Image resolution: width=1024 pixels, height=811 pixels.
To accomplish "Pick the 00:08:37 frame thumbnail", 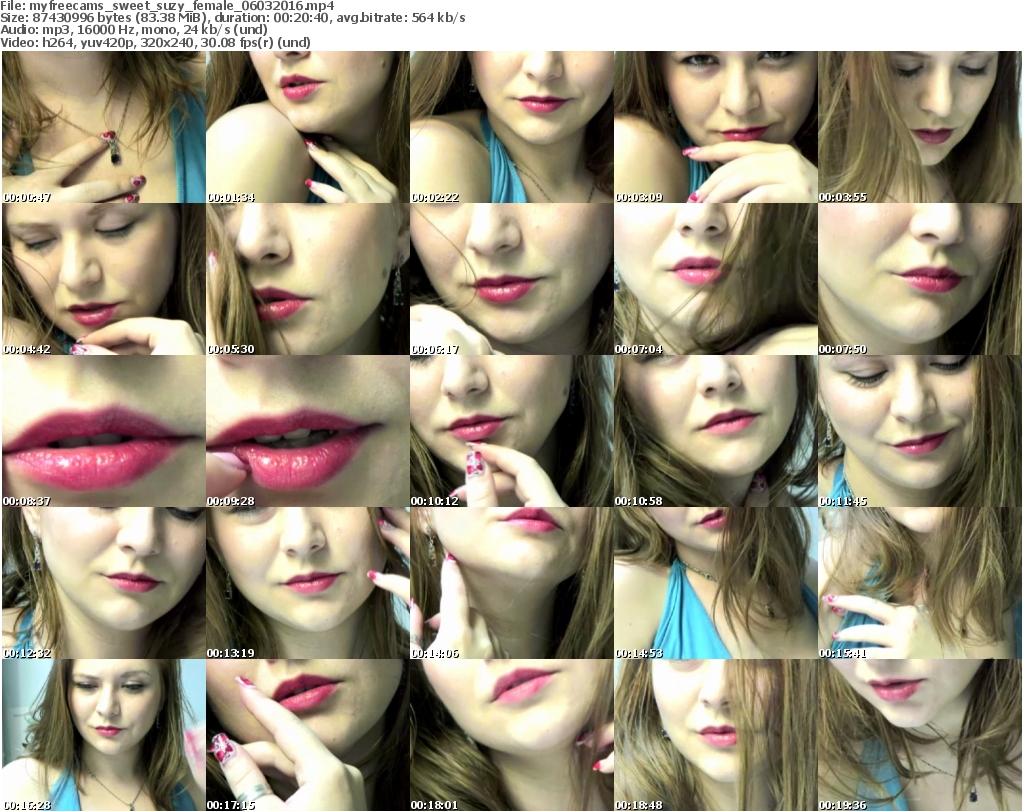I will [104, 432].
